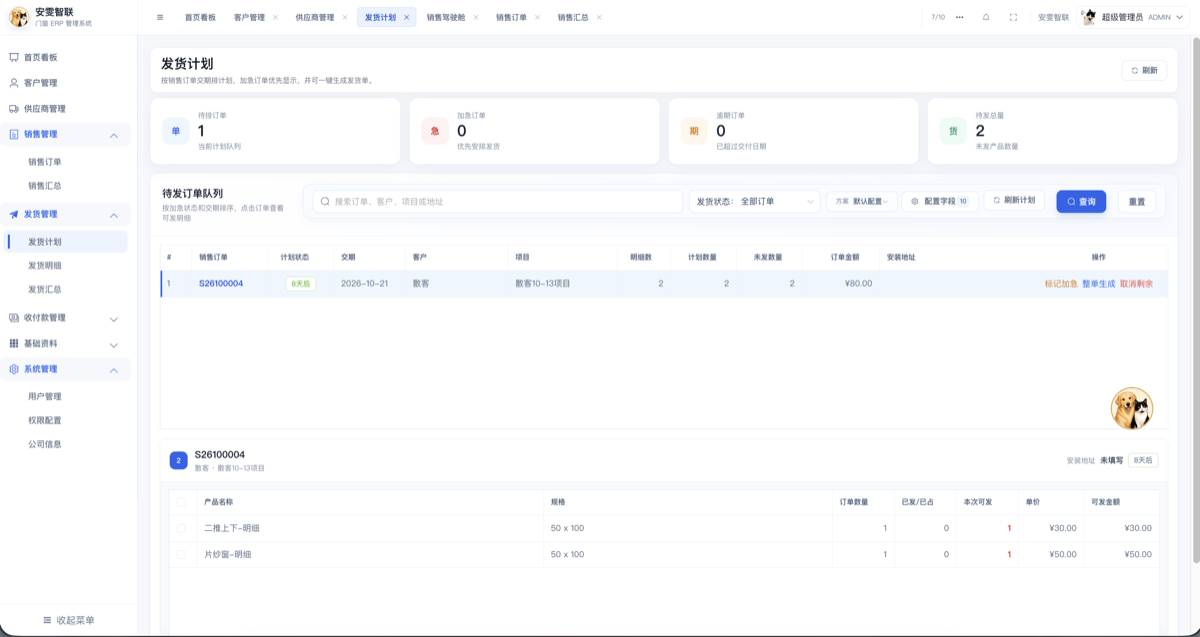Open 发货明细 in the sidebar
This screenshot has width=1200, height=637.
point(45,265)
